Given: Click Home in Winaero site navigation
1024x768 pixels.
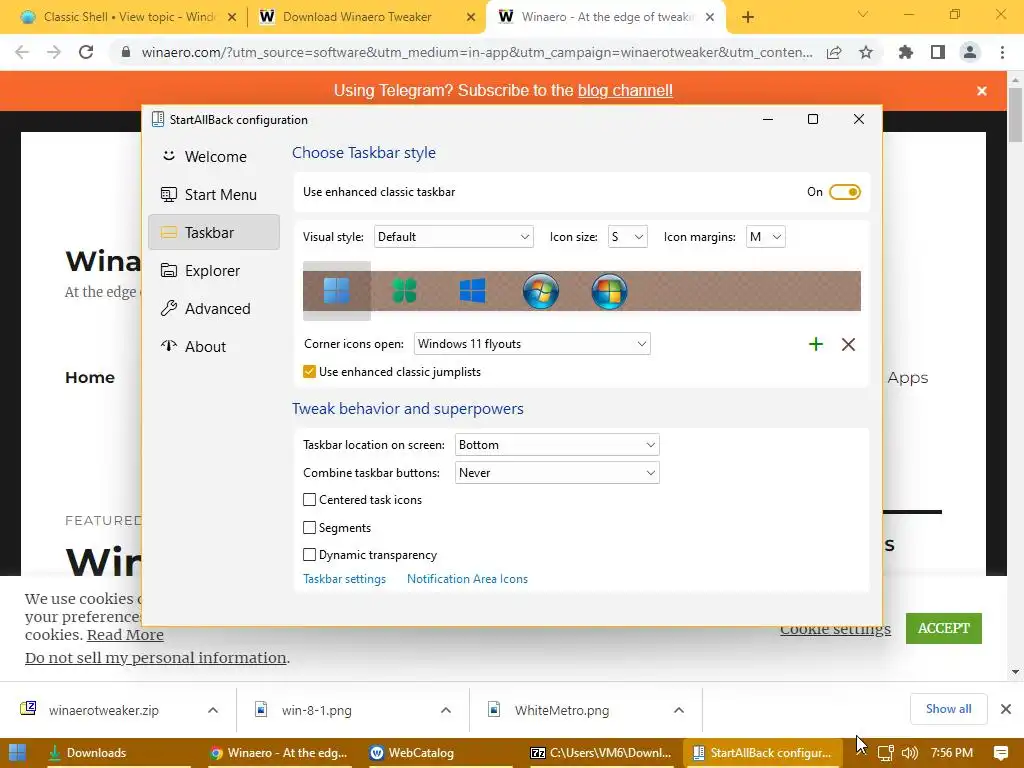Looking at the screenshot, I should [89, 377].
